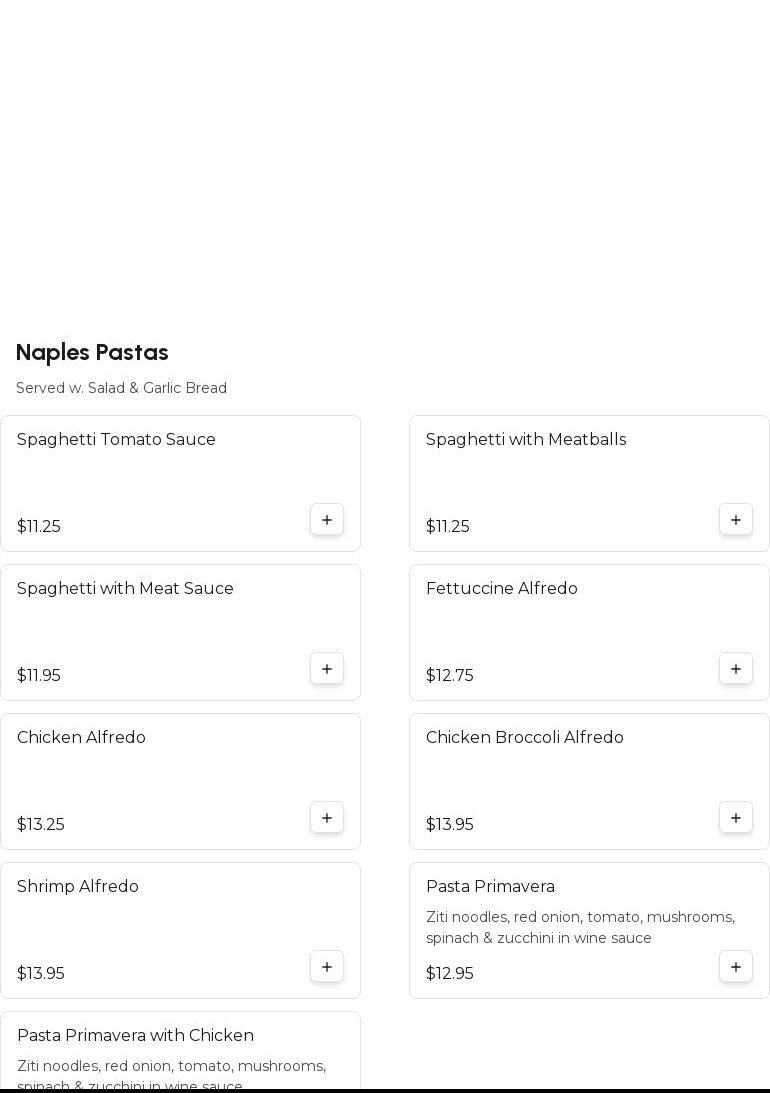
Task: Hit the plus icon on Pasta Primavera
Action: point(736,967)
